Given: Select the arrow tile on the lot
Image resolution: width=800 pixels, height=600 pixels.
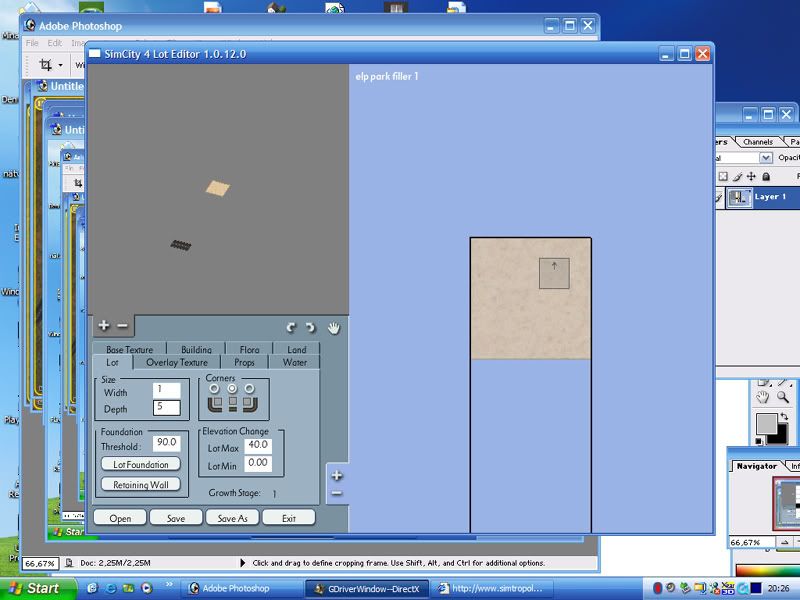Looking at the screenshot, I should (554, 273).
